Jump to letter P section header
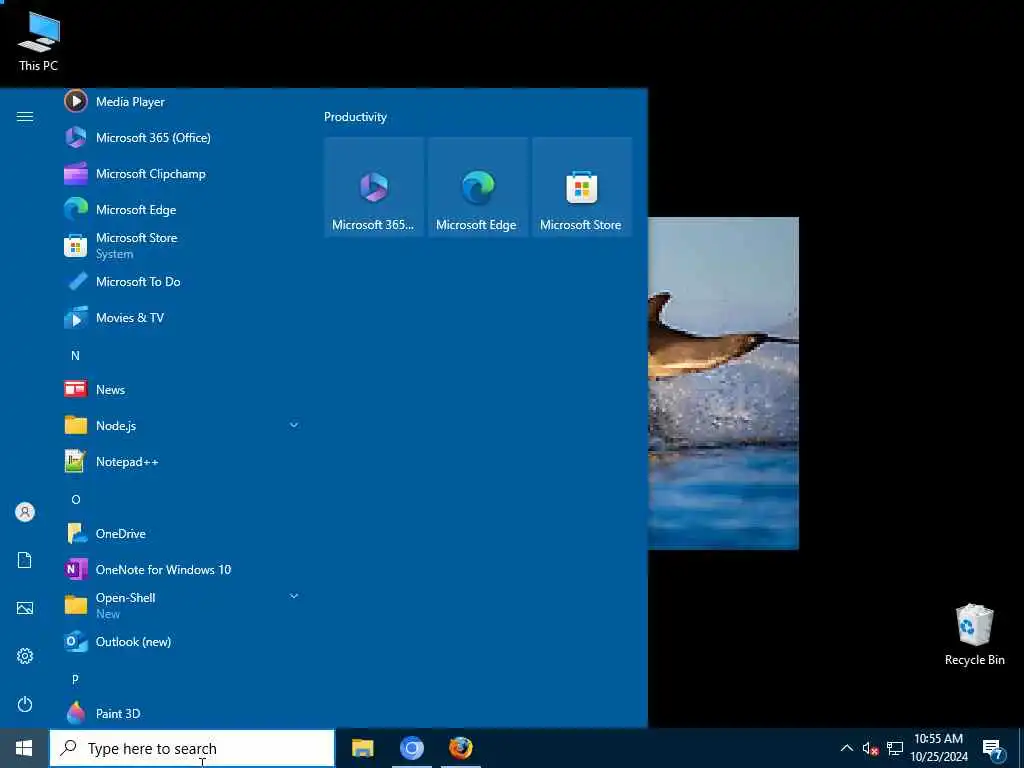Screen dimensions: 1024x768 [75, 680]
